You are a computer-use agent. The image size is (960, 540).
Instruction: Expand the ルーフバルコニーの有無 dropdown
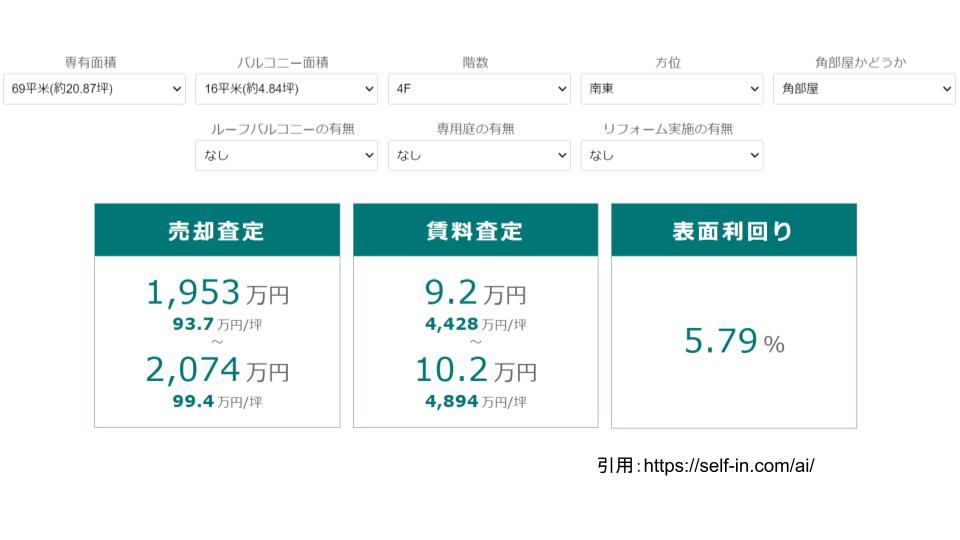(x=286, y=155)
